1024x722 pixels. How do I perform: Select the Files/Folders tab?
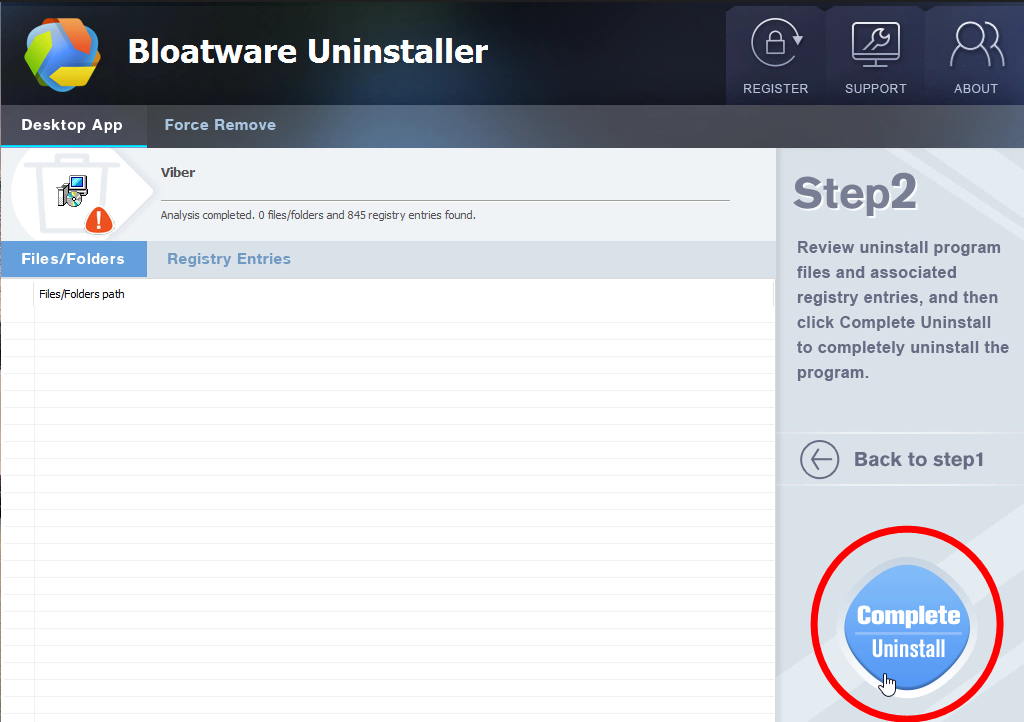click(x=73, y=259)
